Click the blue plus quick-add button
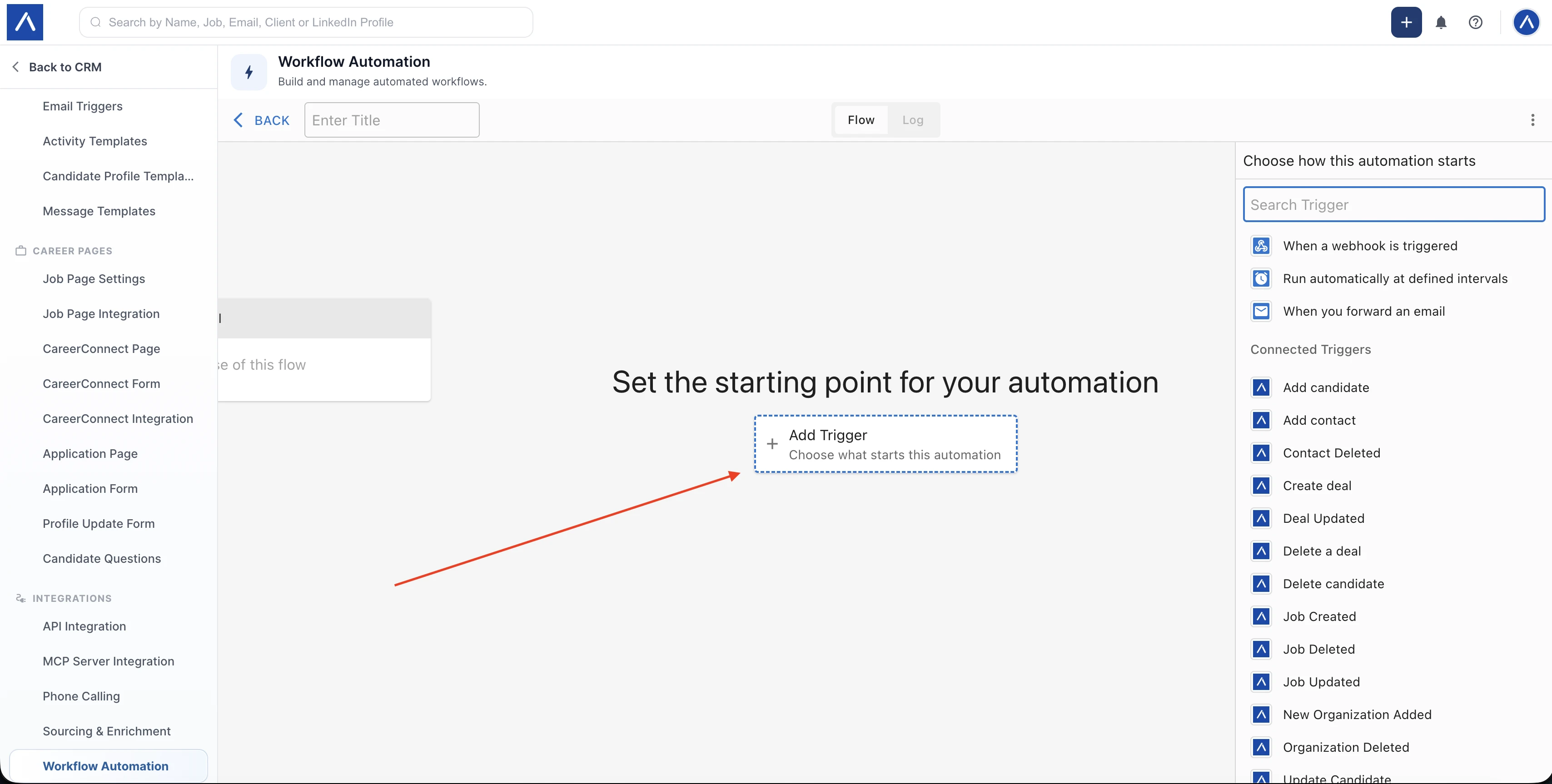 pyautogui.click(x=1406, y=22)
